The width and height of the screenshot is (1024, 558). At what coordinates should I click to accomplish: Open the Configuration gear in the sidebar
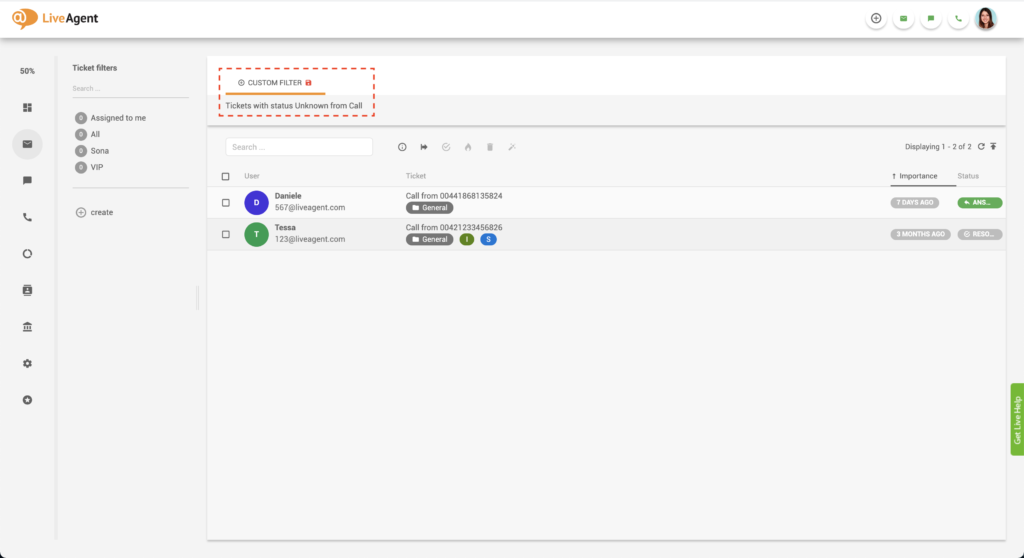(27, 363)
